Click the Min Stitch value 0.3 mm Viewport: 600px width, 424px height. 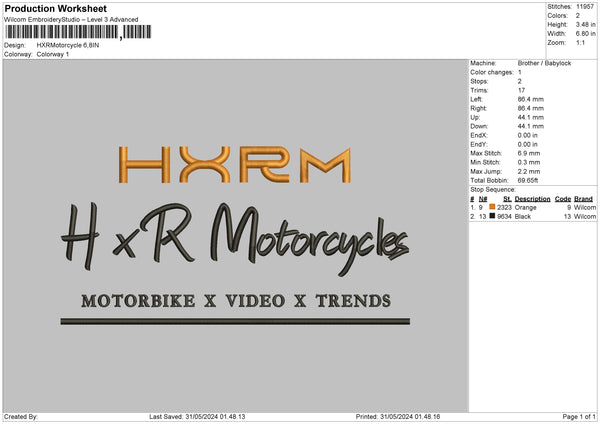(529, 163)
